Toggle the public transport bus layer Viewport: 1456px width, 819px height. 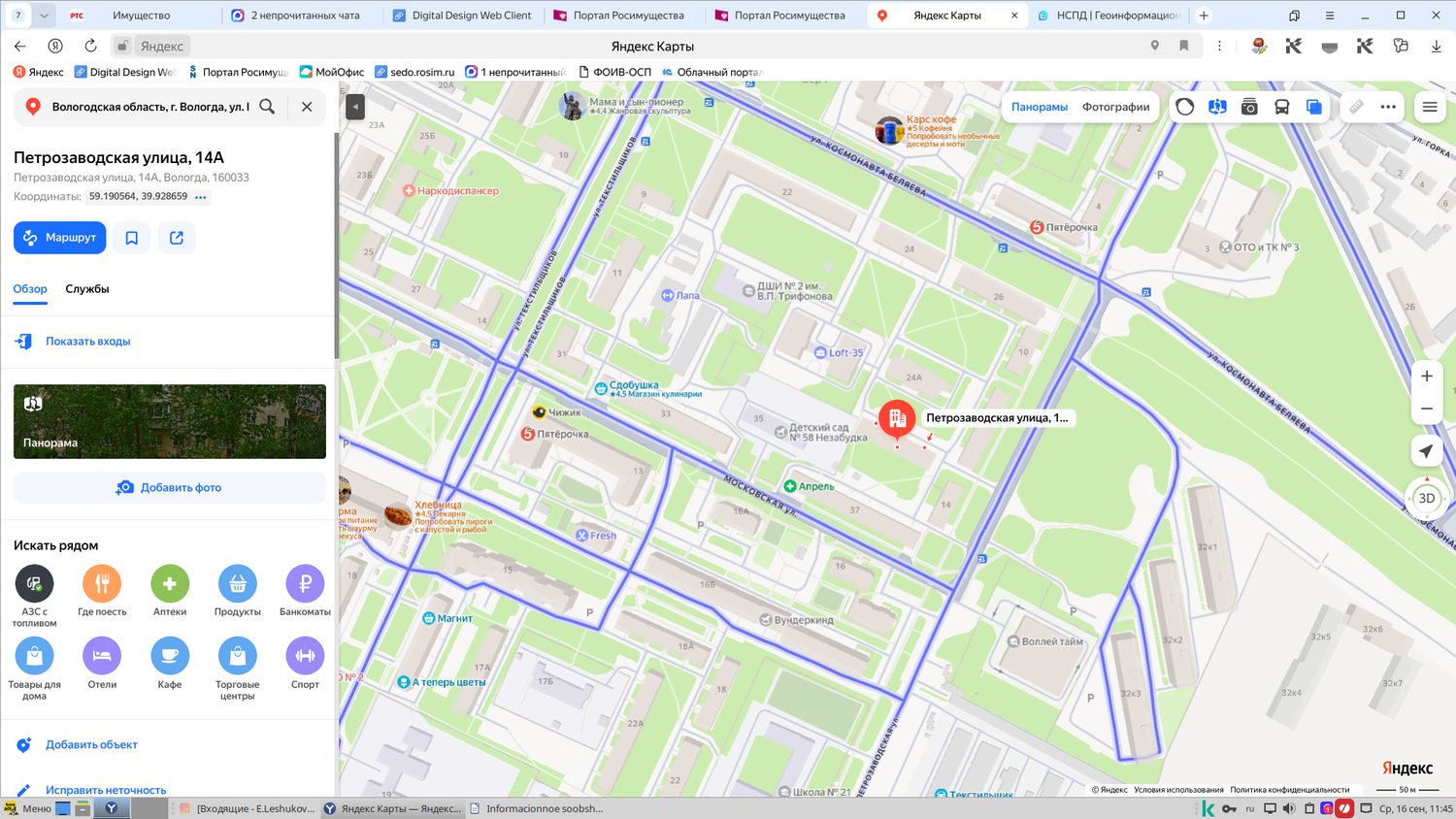[1281, 107]
